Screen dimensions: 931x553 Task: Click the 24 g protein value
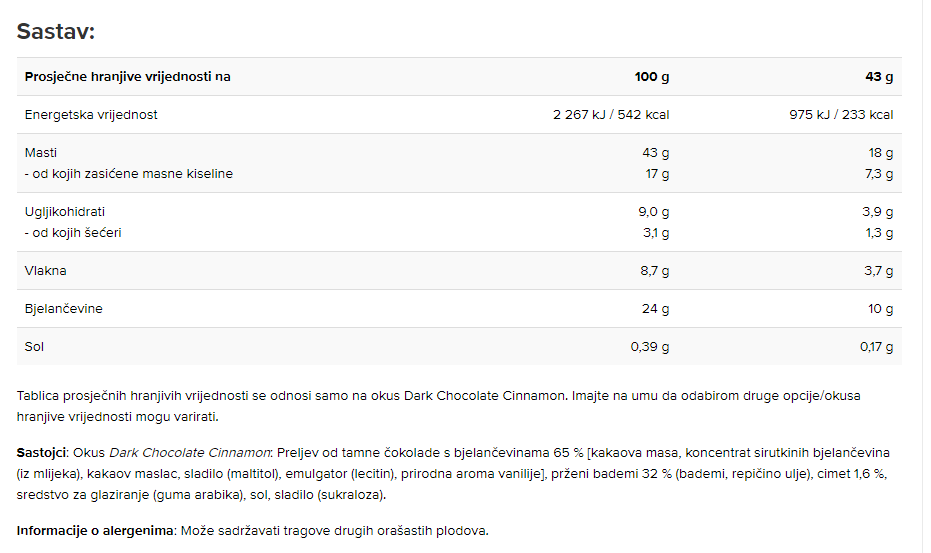pos(656,309)
